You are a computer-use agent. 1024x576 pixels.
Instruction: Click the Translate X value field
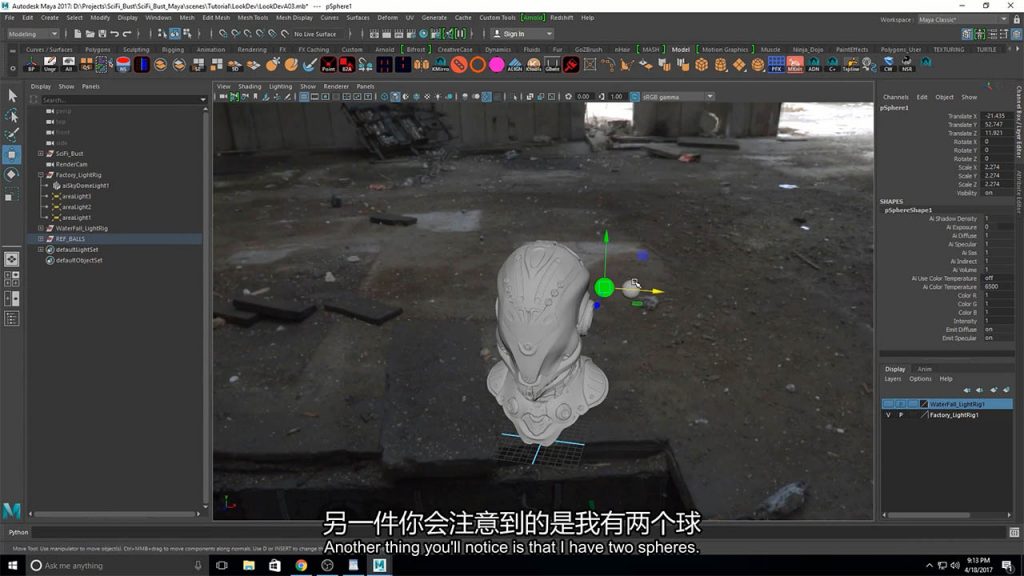(x=998, y=116)
